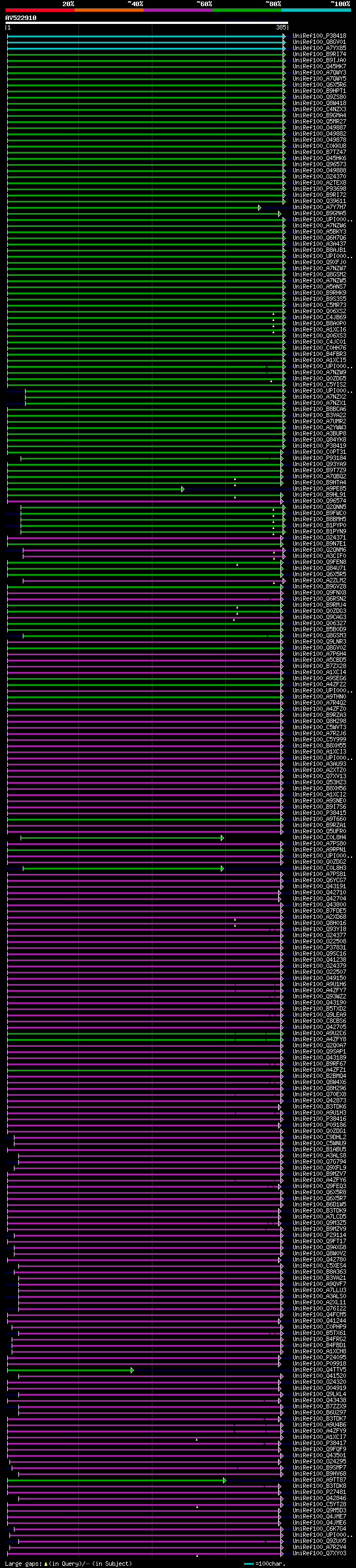
Task: Select hit label UniRef100_Q53HZ3
Action: (319, 782)
